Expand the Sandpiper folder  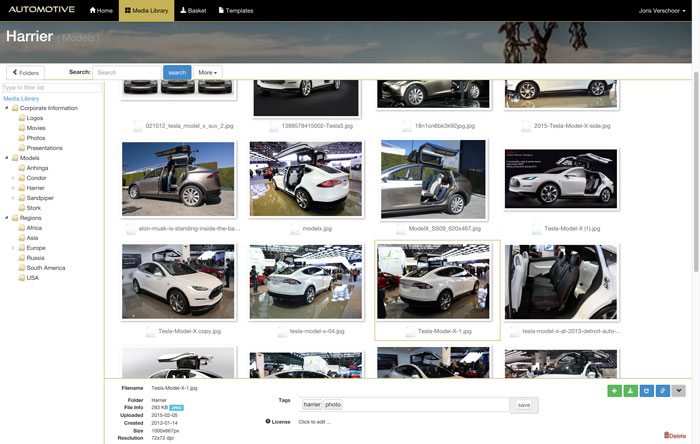coord(13,198)
